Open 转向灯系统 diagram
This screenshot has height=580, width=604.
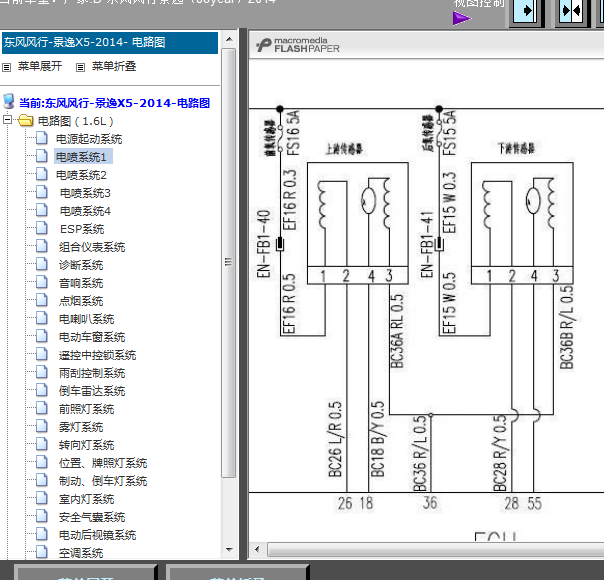(87, 445)
